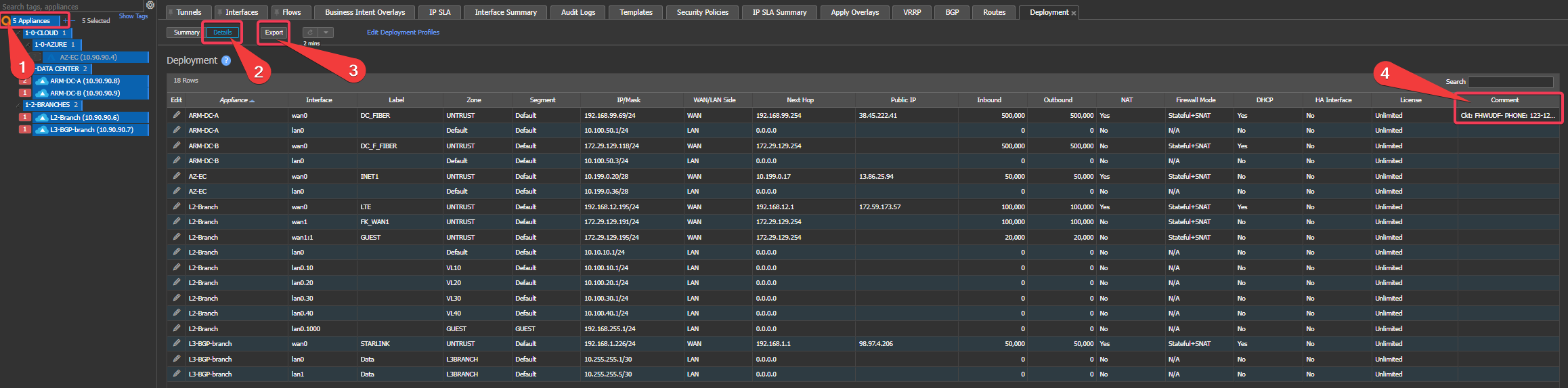Click the refresh icon button
This screenshot has height=388, width=1568.
(x=310, y=33)
